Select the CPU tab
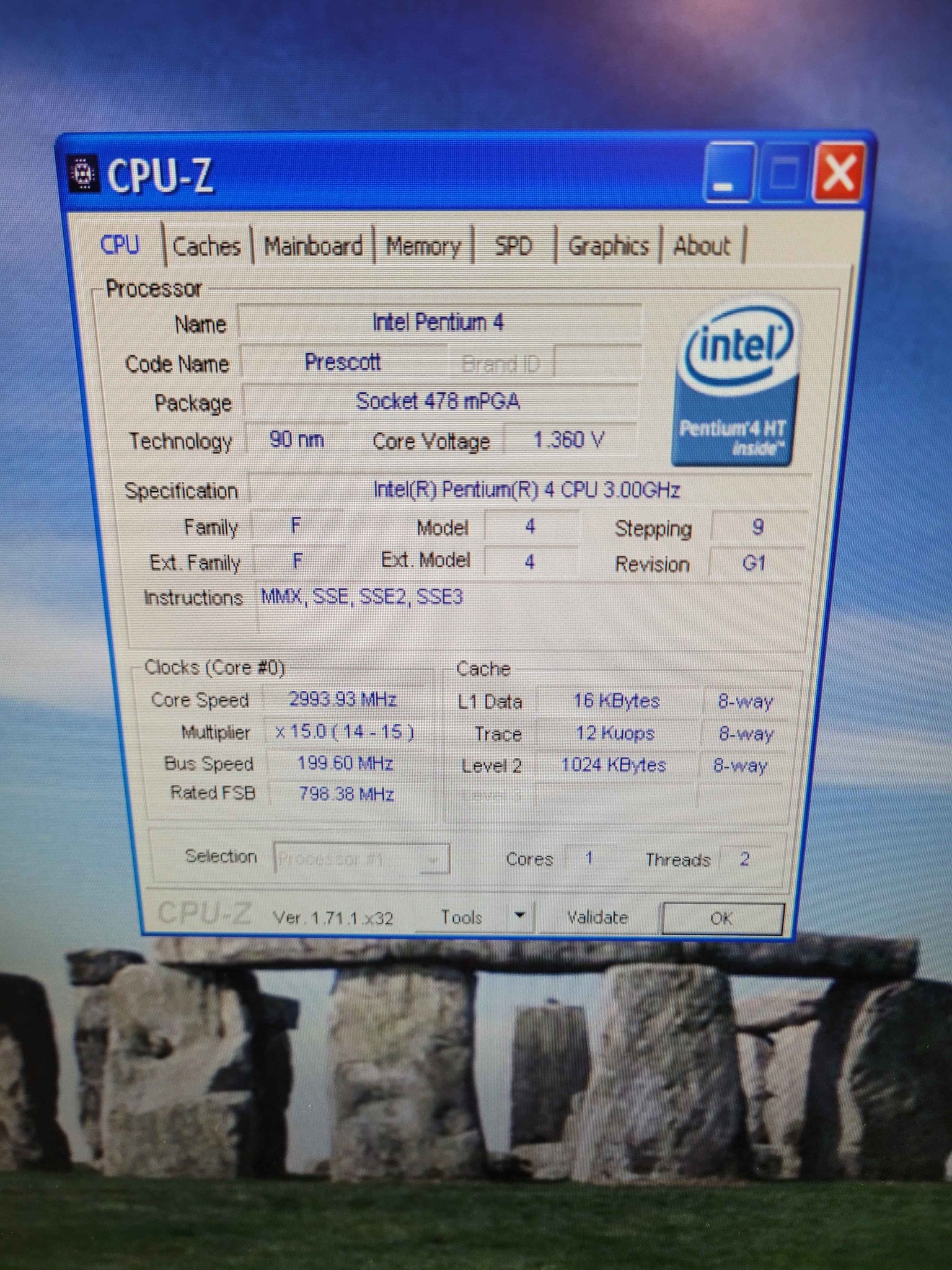Image resolution: width=952 pixels, height=1270 pixels. (120, 244)
